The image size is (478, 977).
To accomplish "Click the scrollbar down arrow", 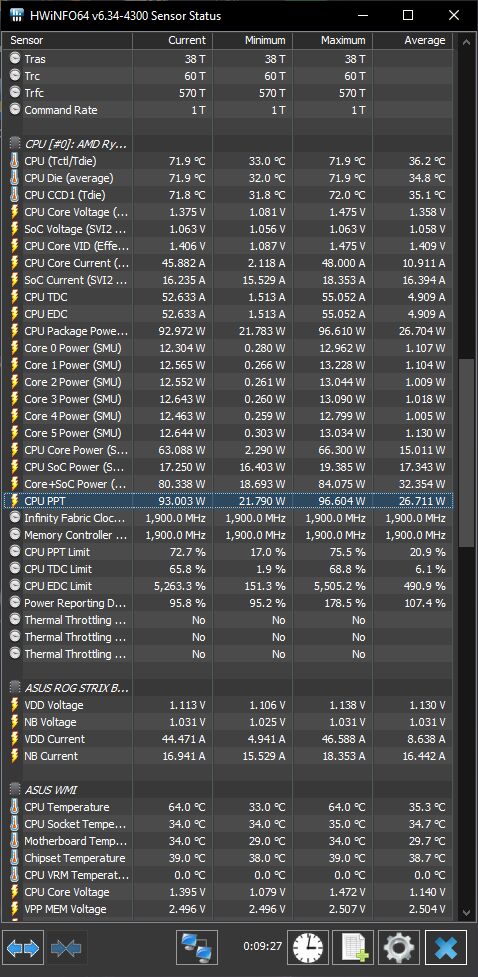I will (x=465, y=912).
